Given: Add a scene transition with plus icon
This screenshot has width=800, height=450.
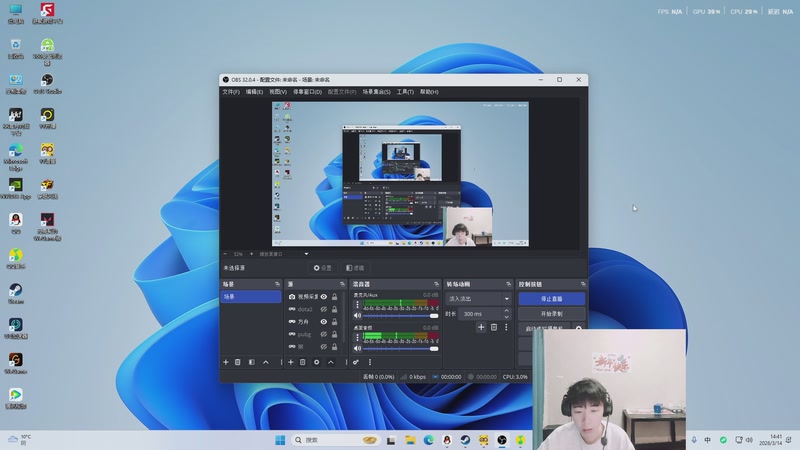Looking at the screenshot, I should [x=481, y=327].
